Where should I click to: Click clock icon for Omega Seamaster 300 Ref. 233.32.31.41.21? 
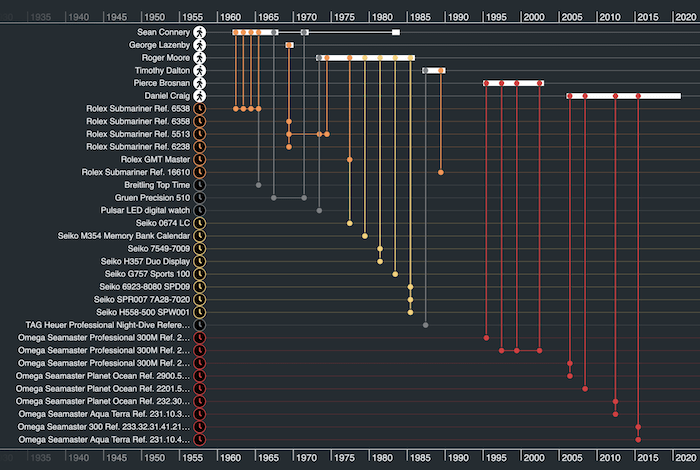coord(200,427)
